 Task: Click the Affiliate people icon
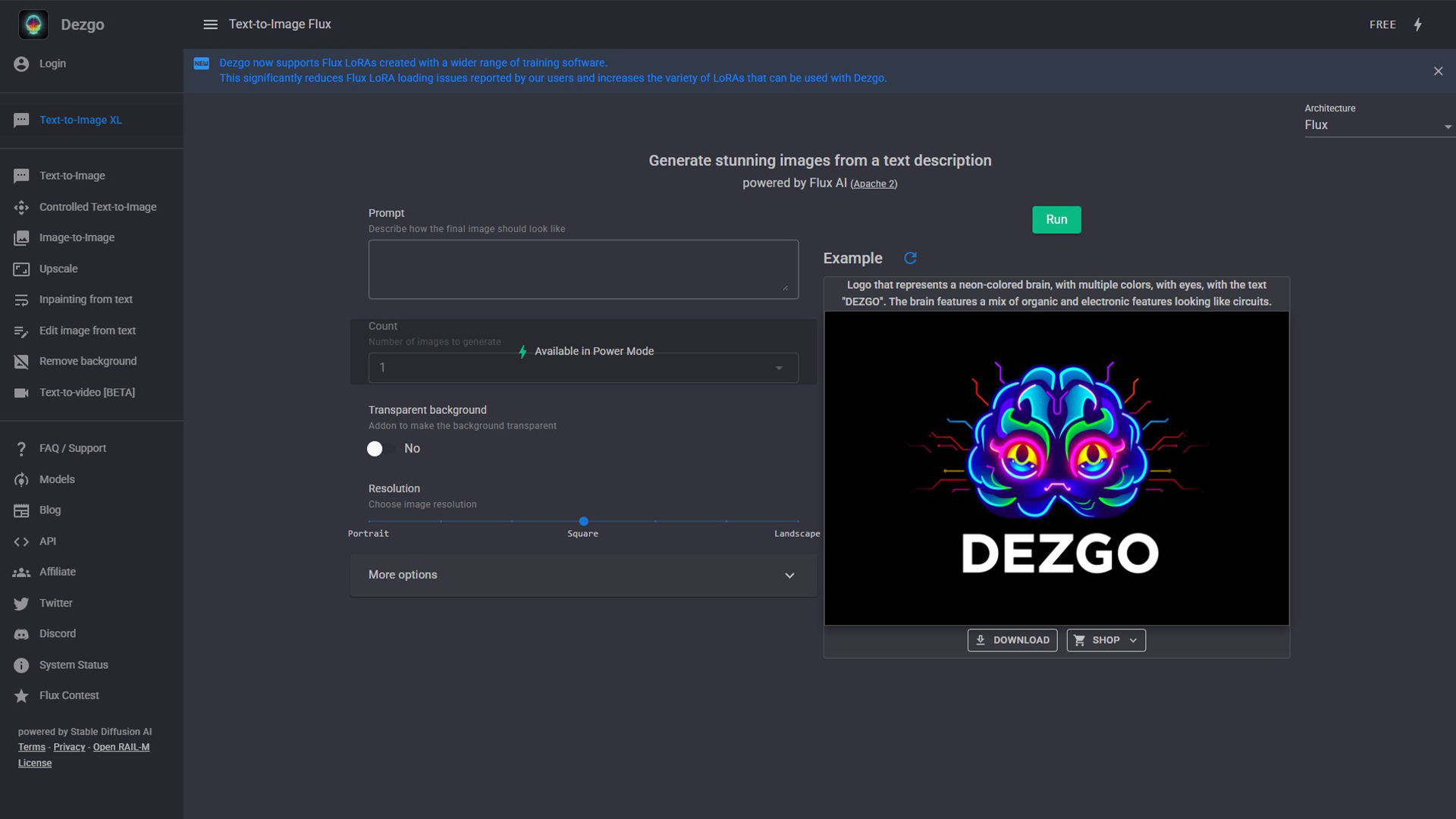[21, 573]
